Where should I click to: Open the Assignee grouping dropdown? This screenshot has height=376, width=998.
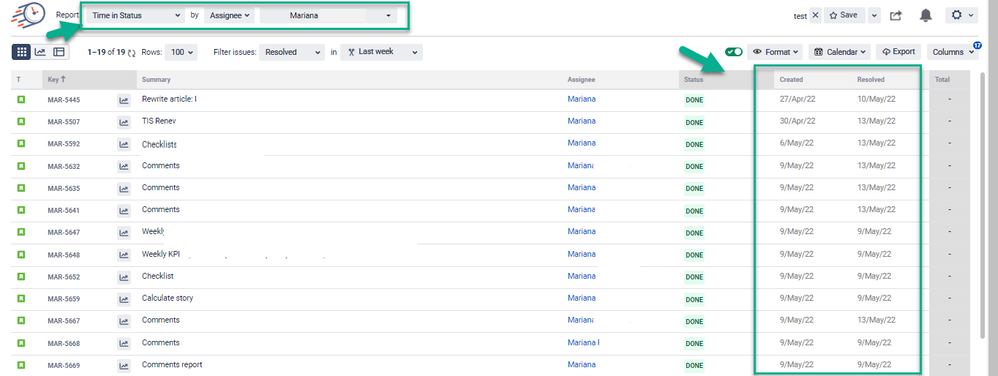click(229, 16)
